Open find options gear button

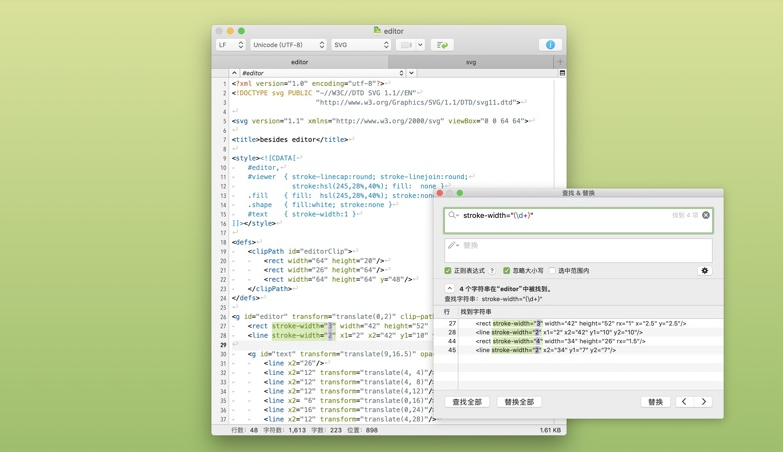[705, 271]
